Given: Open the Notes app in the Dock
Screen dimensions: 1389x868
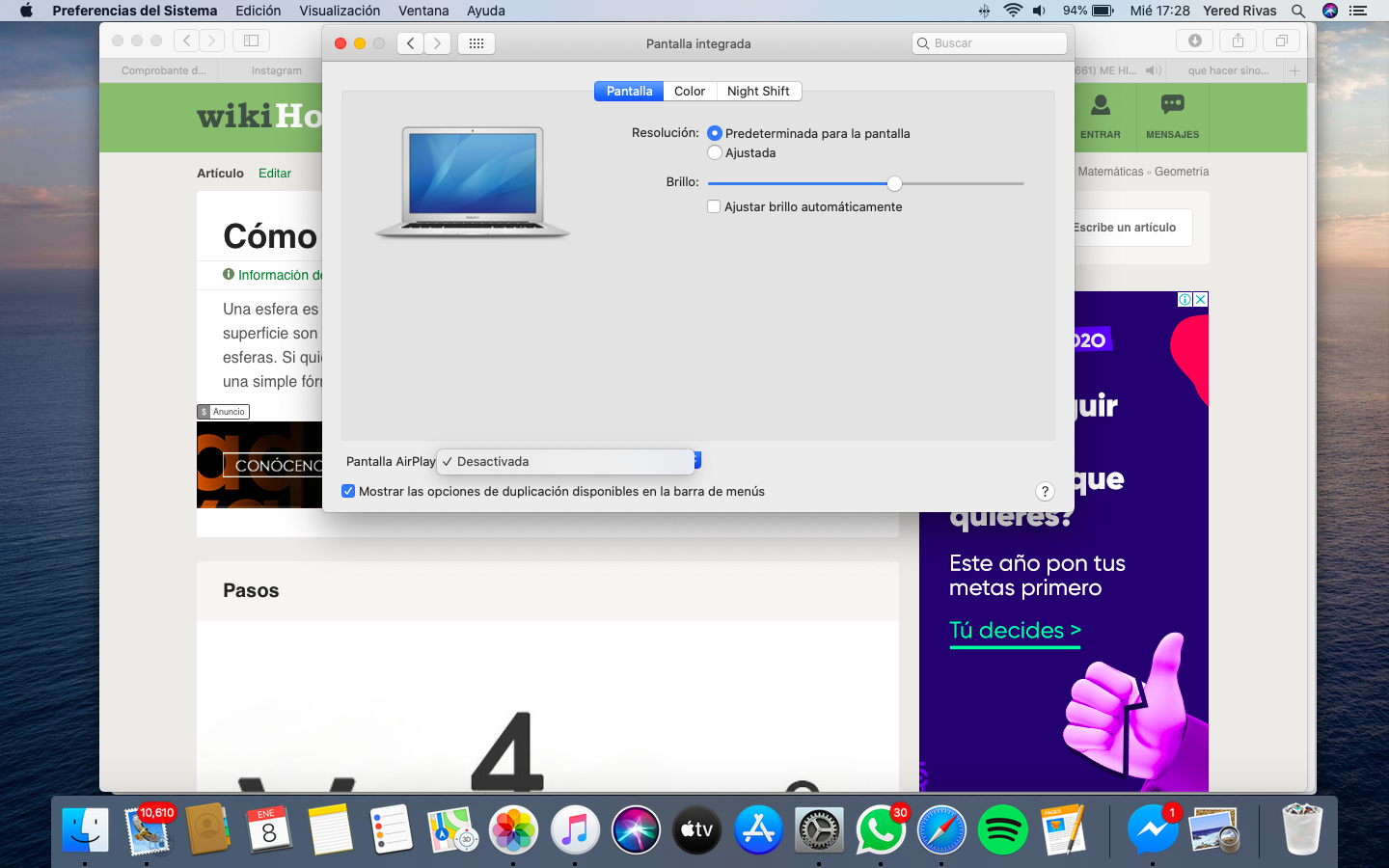Looking at the screenshot, I should pyautogui.click(x=330, y=829).
